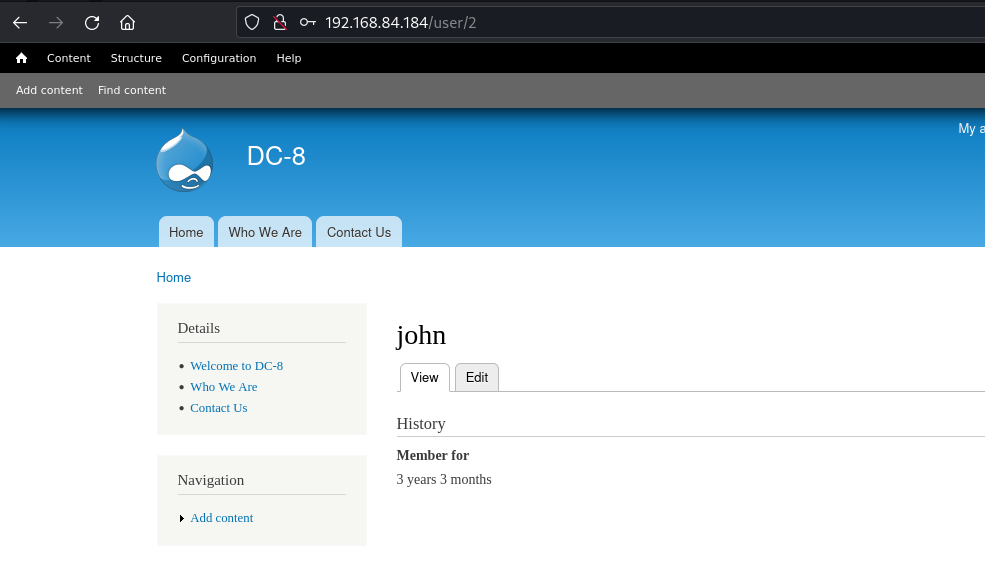Click the shield tracking protection icon
985x585 pixels.
click(x=252, y=23)
